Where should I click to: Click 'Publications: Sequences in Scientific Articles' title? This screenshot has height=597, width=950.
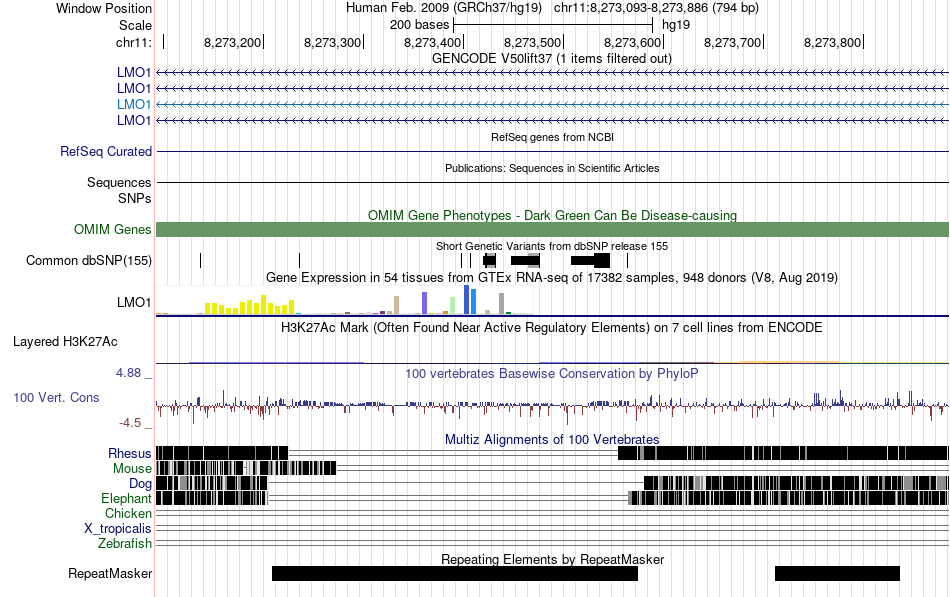pyautogui.click(x=552, y=168)
